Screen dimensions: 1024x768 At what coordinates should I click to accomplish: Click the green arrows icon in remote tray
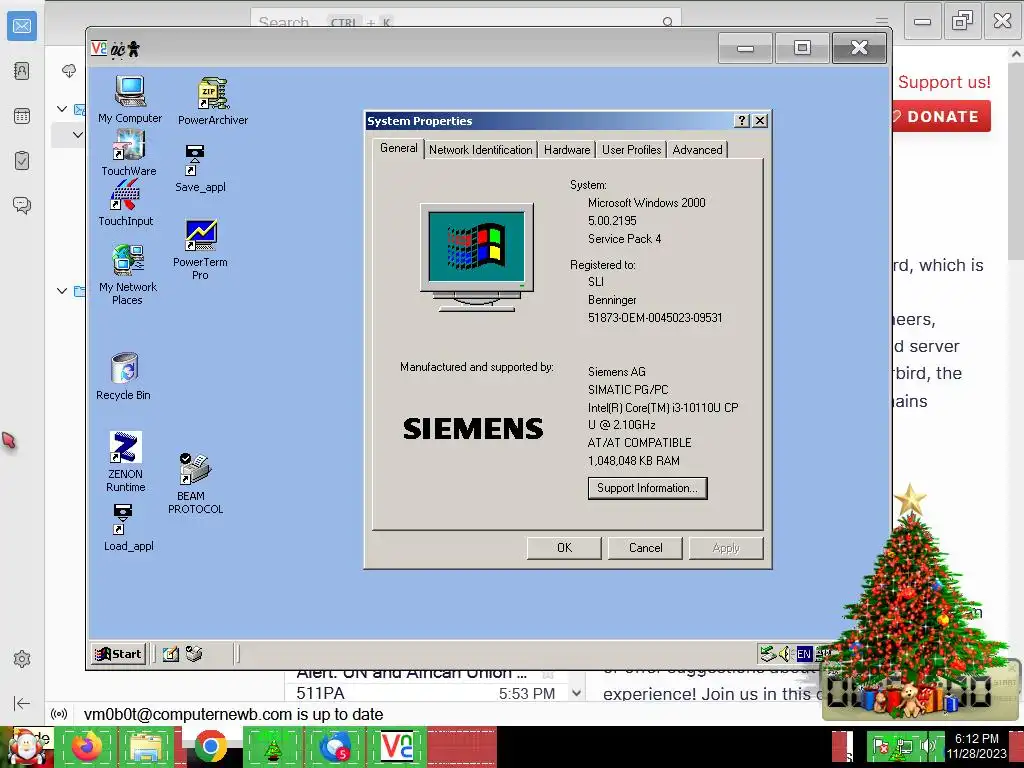click(768, 654)
